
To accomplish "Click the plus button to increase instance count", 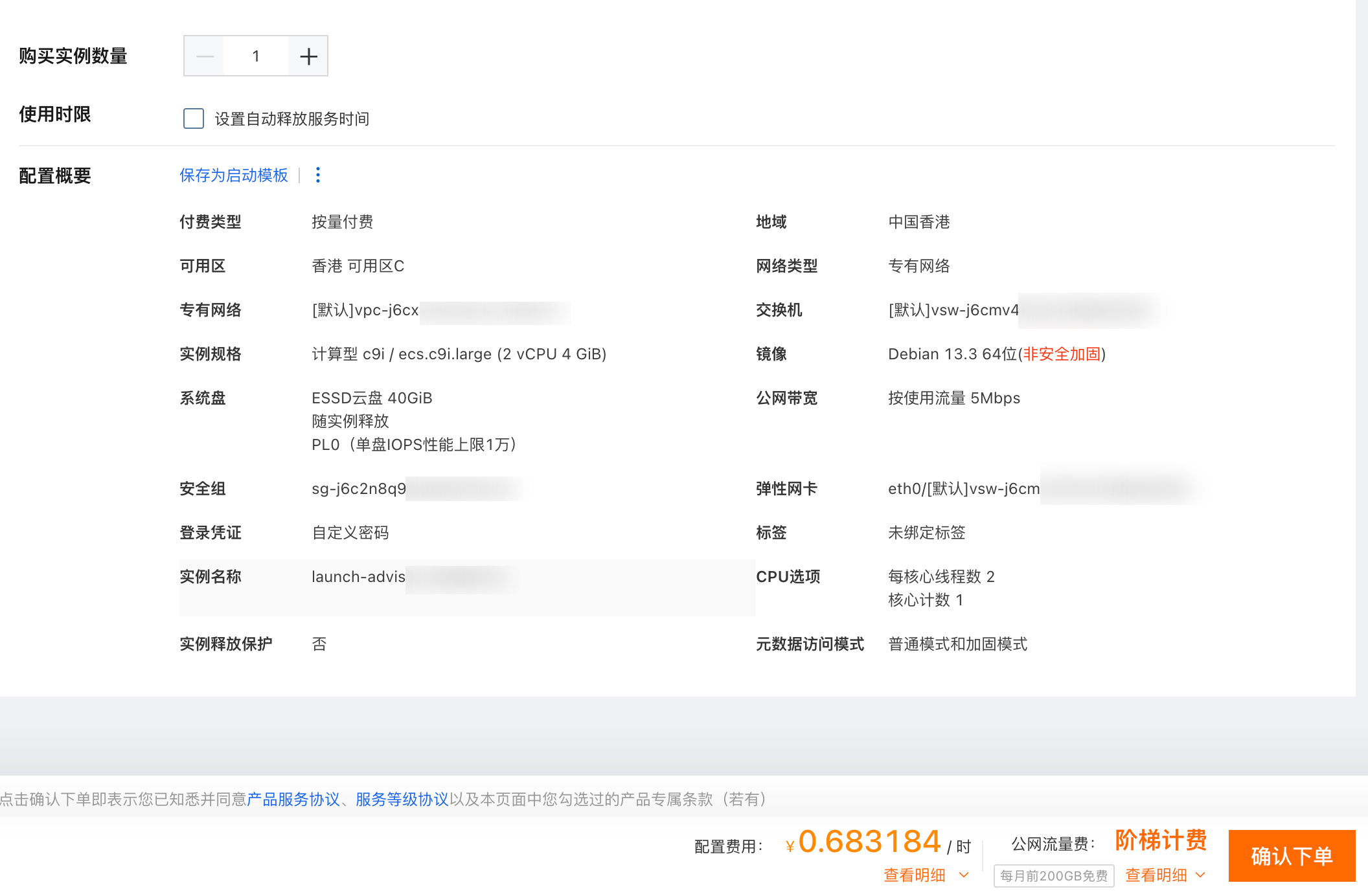I will coord(308,56).
